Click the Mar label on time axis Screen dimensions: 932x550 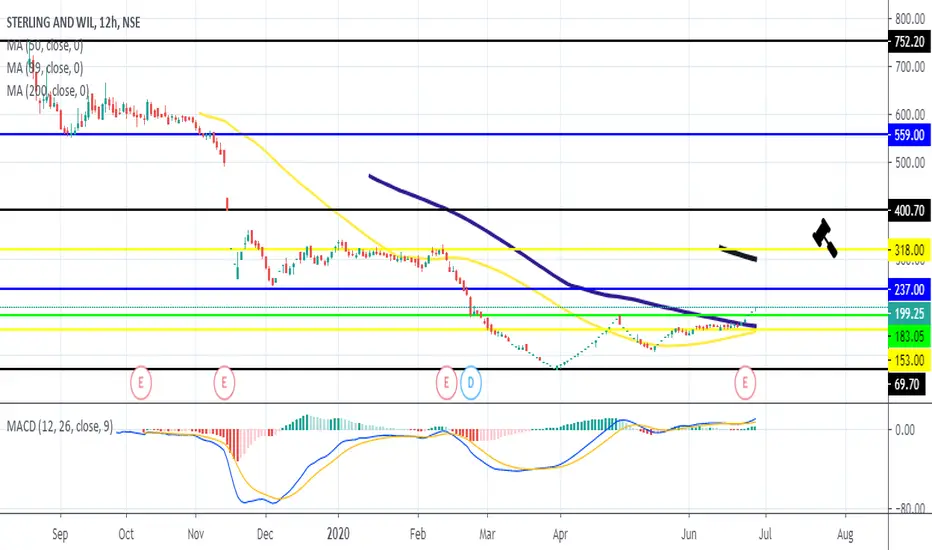(x=487, y=534)
